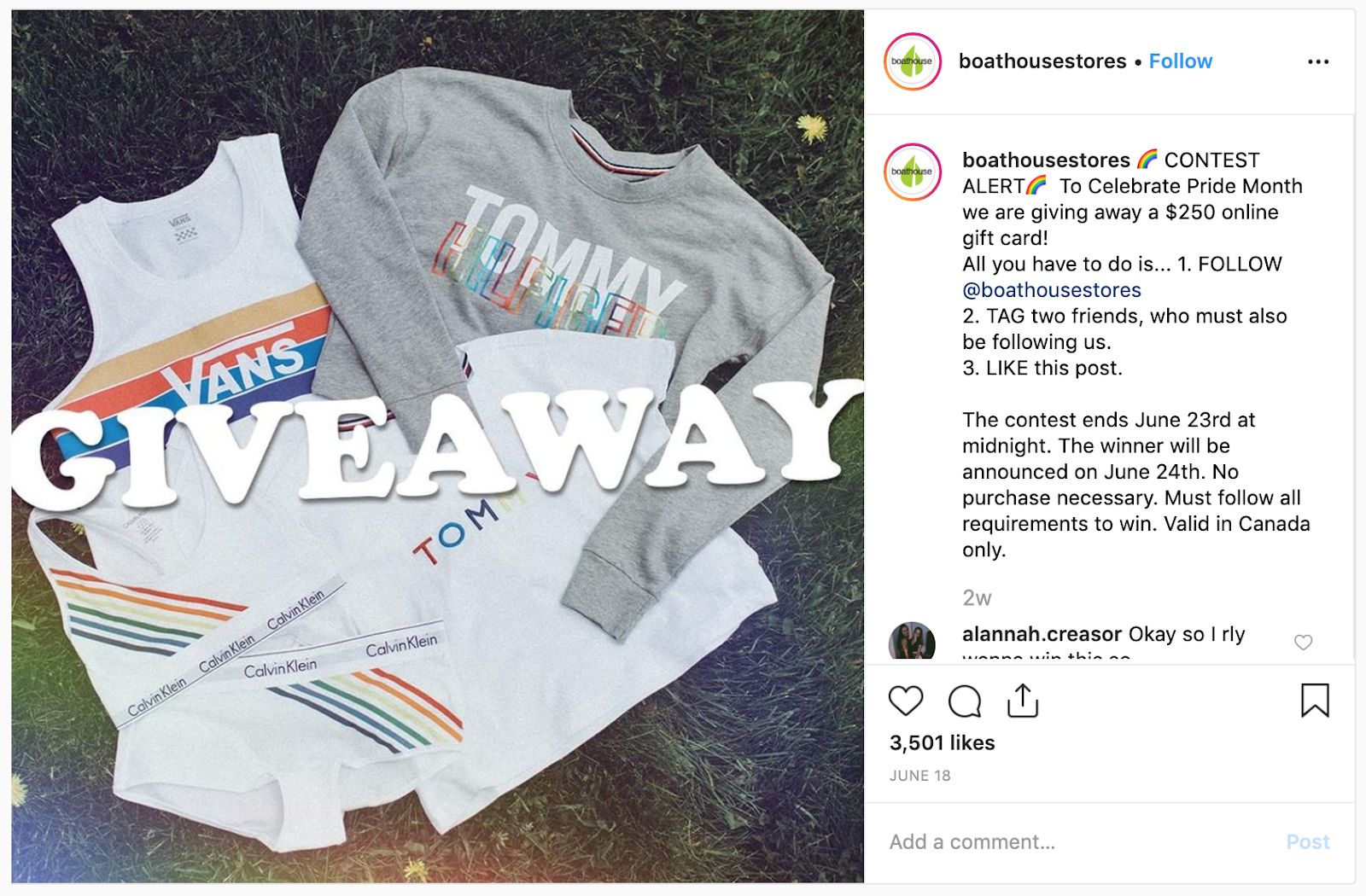1366x896 pixels.
Task: View the 3,501 likes list
Action: pyautogui.click(x=942, y=743)
